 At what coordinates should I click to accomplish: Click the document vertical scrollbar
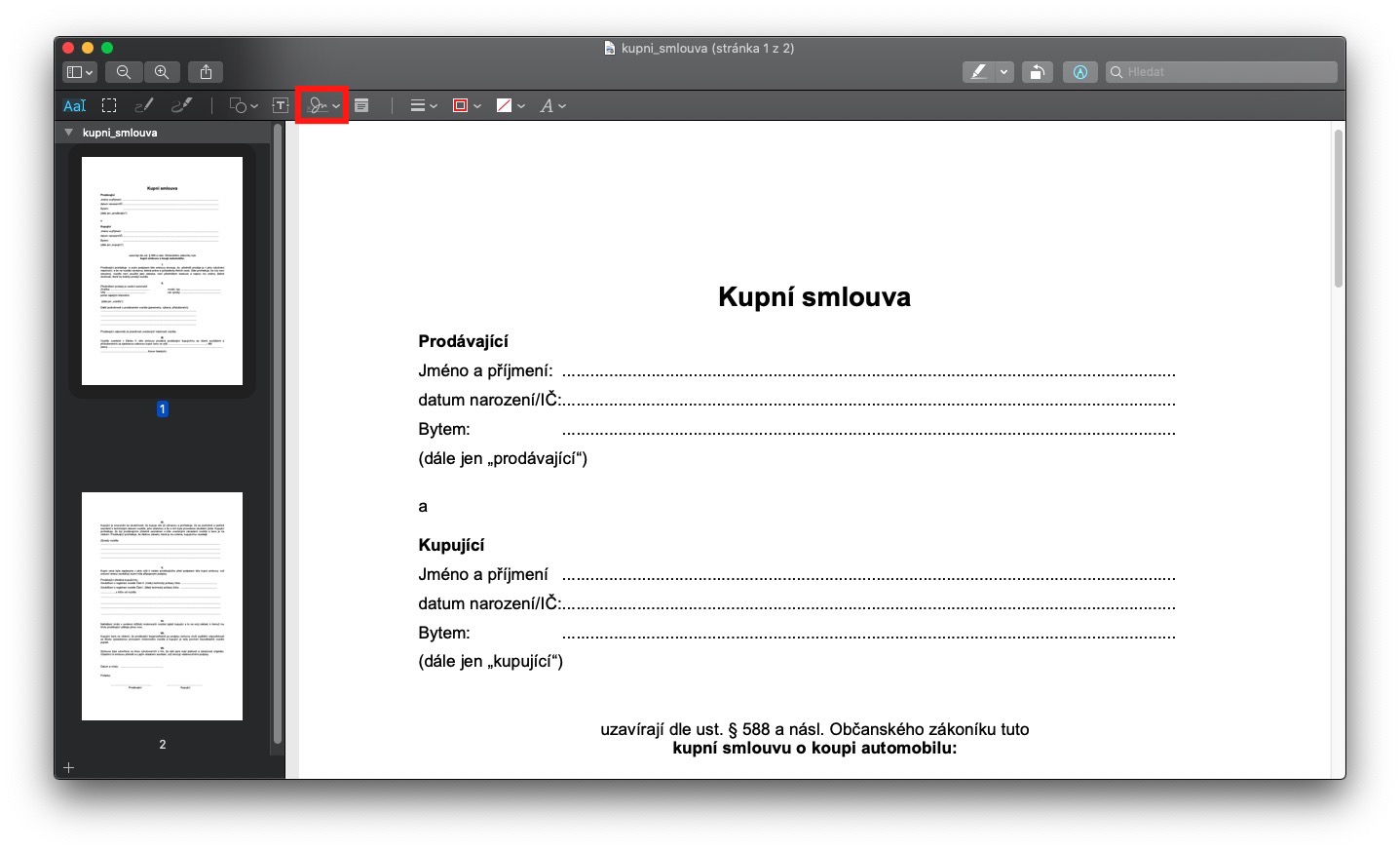tap(1338, 209)
